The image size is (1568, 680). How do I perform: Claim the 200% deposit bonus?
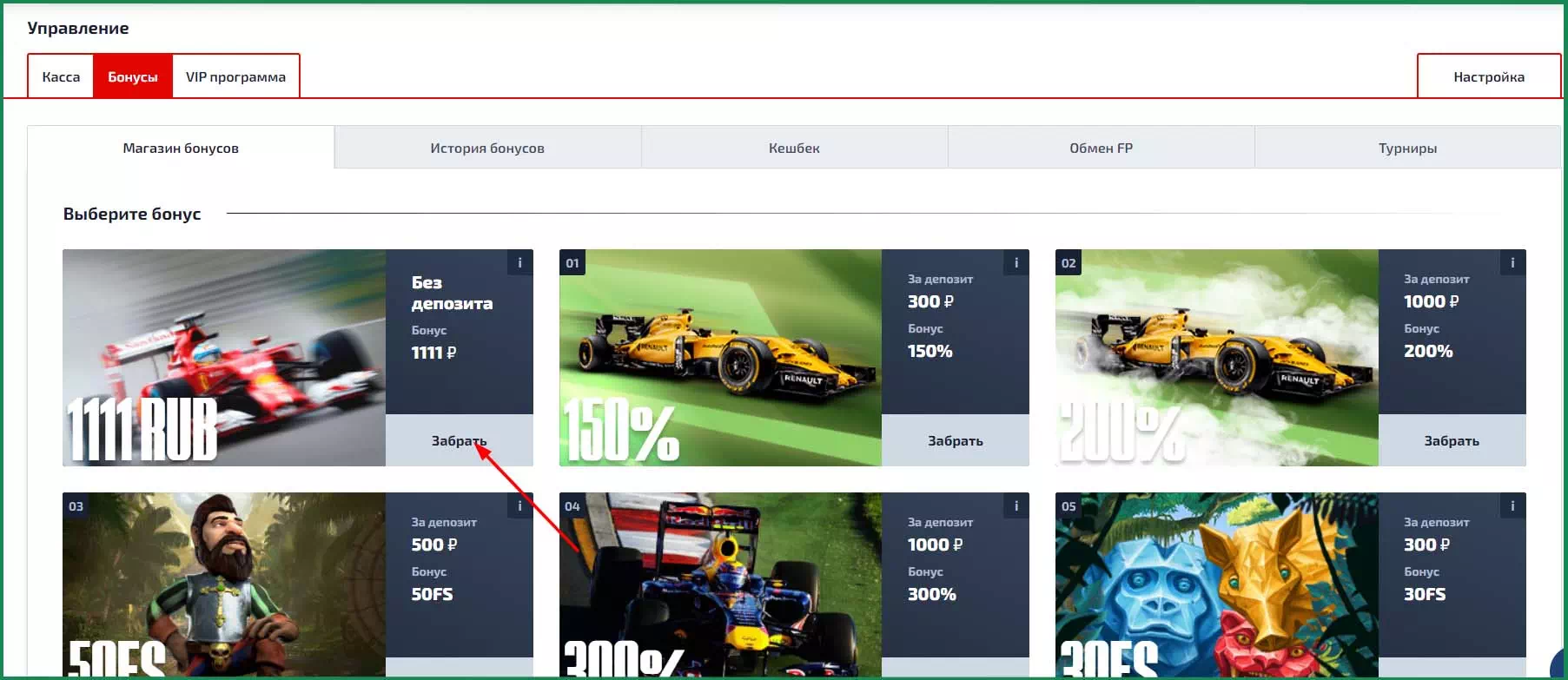click(x=1452, y=440)
